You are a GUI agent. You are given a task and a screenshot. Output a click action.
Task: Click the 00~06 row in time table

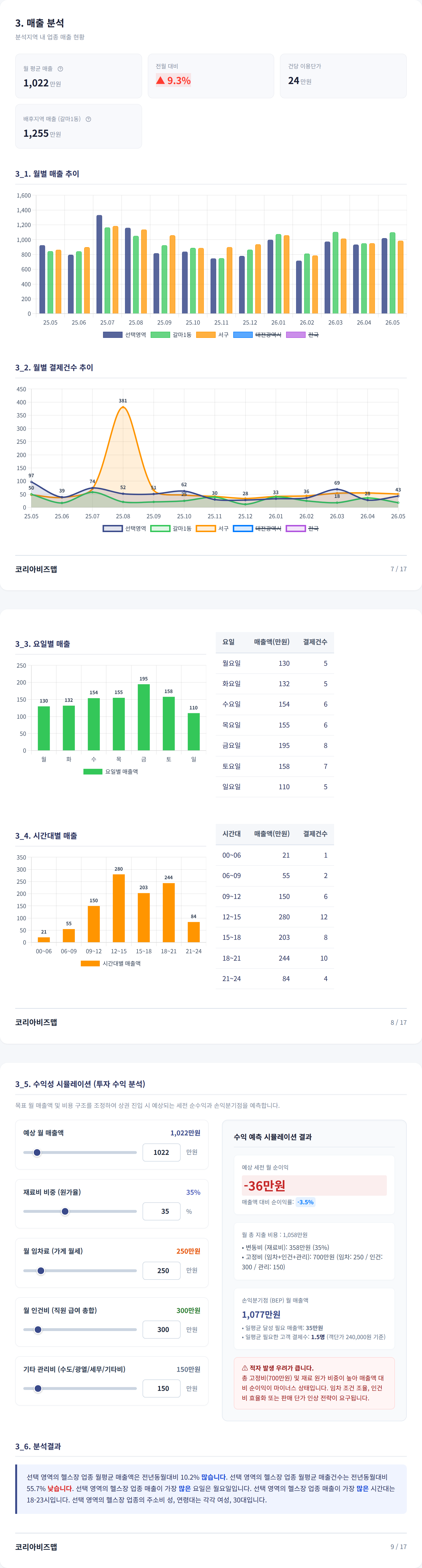click(275, 855)
